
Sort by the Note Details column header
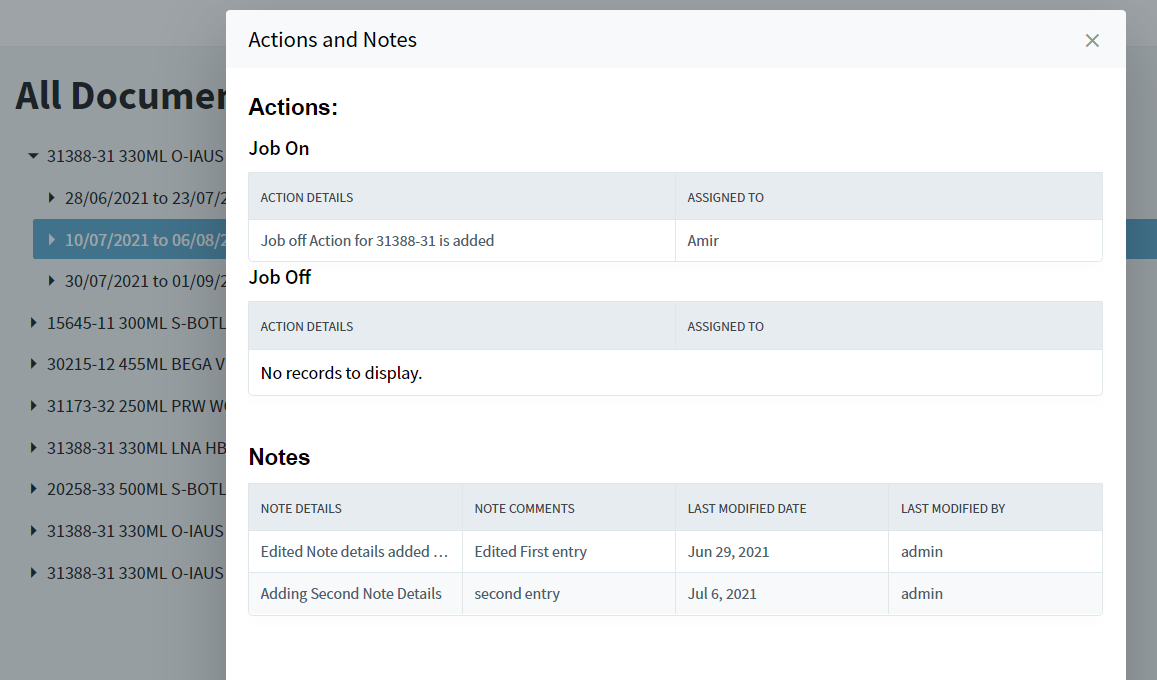(301, 508)
